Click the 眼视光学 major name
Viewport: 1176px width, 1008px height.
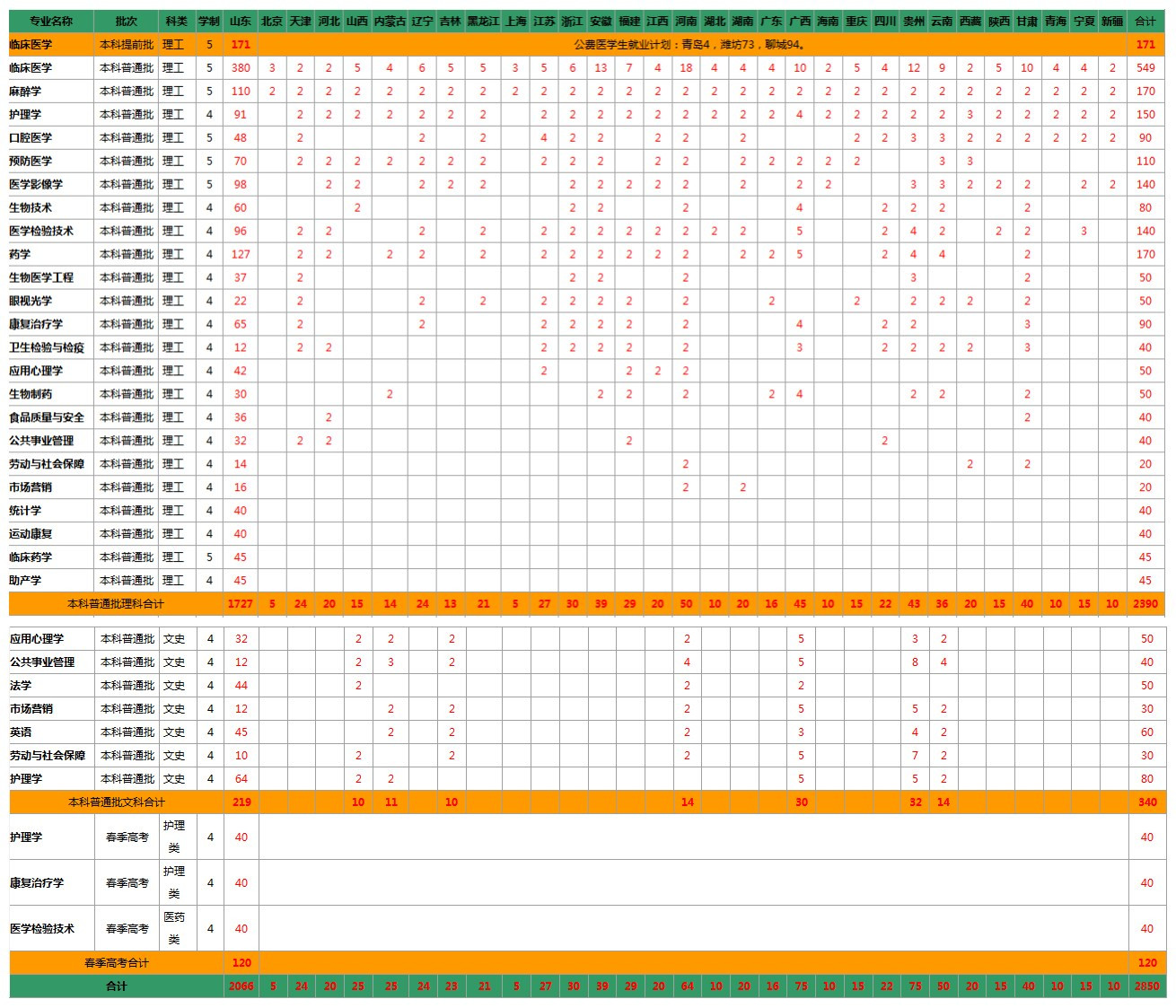click(x=31, y=301)
